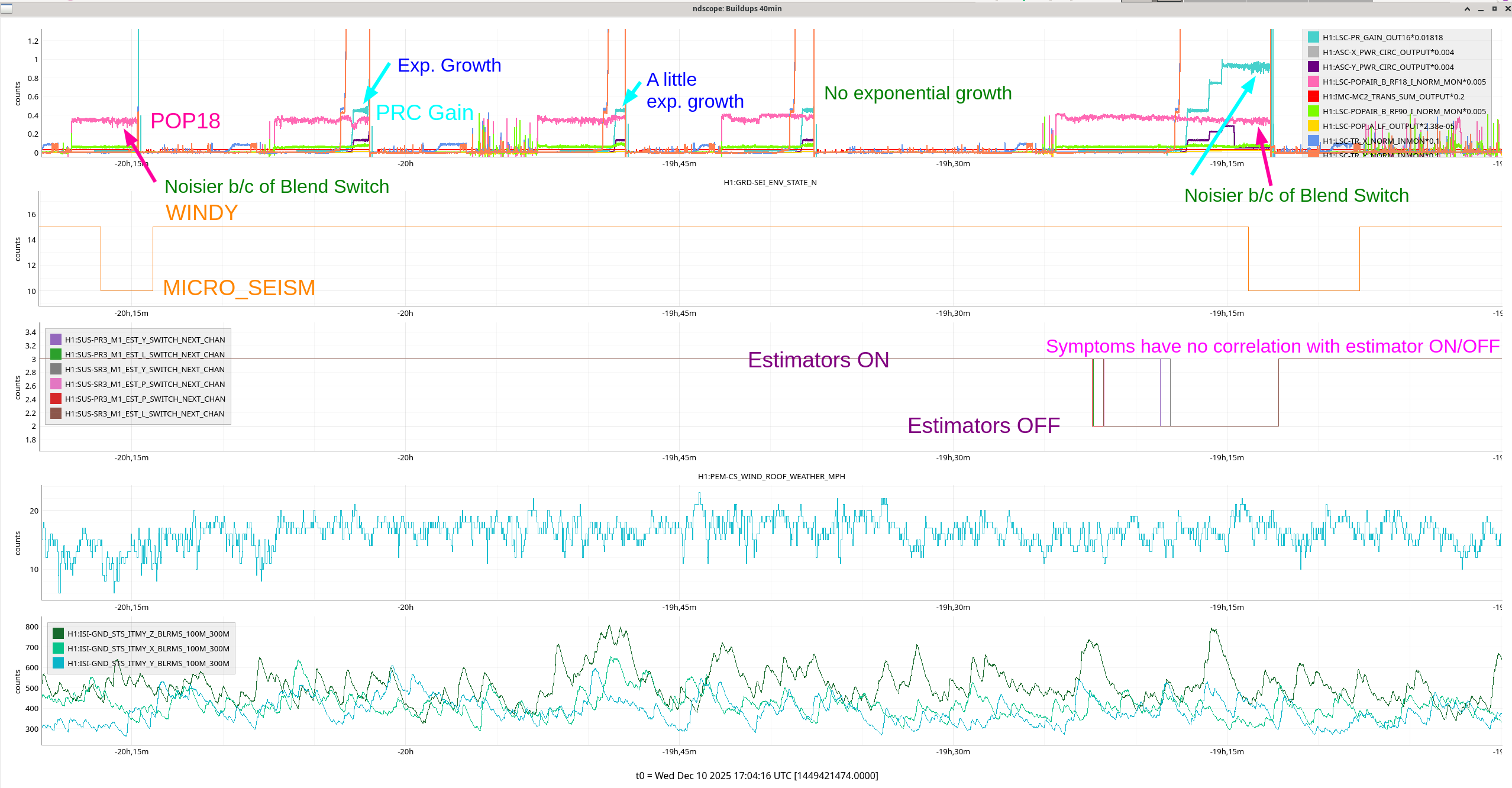The image size is (1512, 788).
Task: Click the H1:PEM-CS_WIND_ROOF_WEATHER_MPH plot title
Action: [x=771, y=476]
